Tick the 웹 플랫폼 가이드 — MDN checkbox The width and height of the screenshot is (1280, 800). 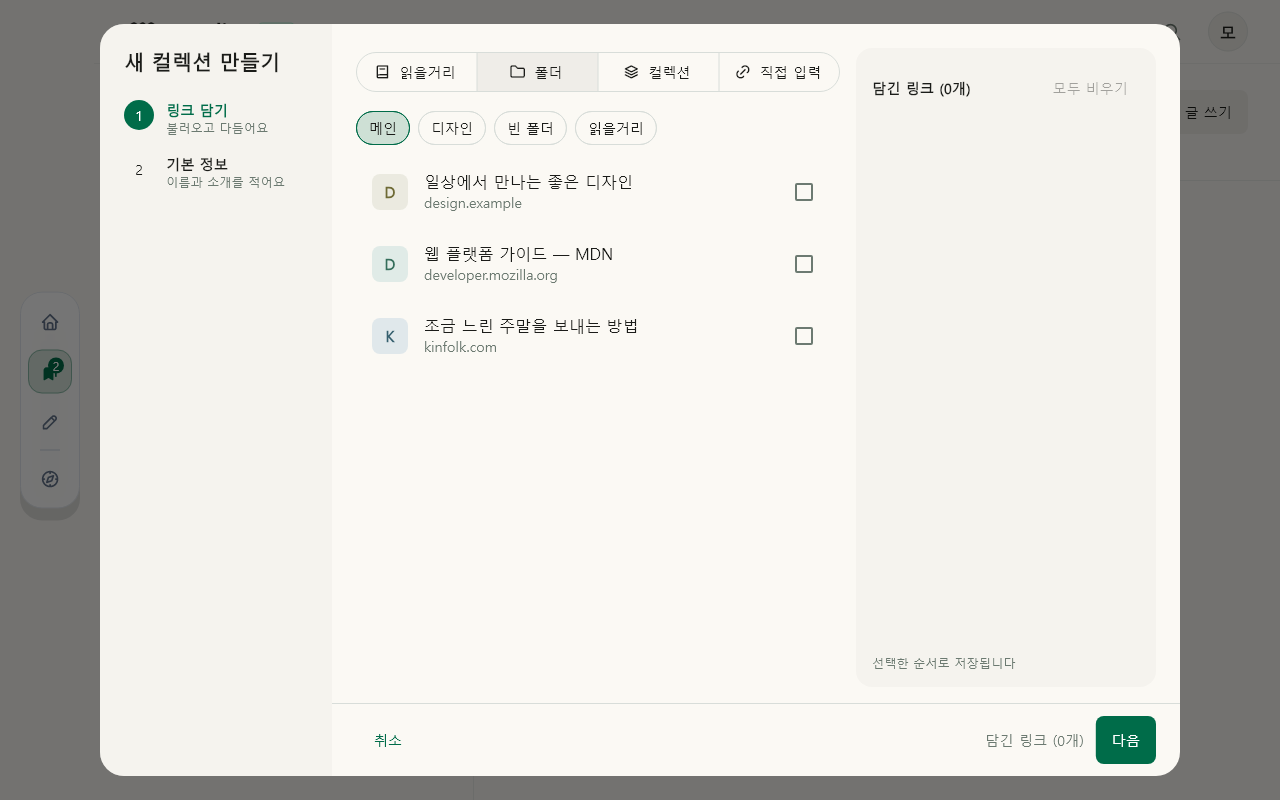click(x=804, y=264)
